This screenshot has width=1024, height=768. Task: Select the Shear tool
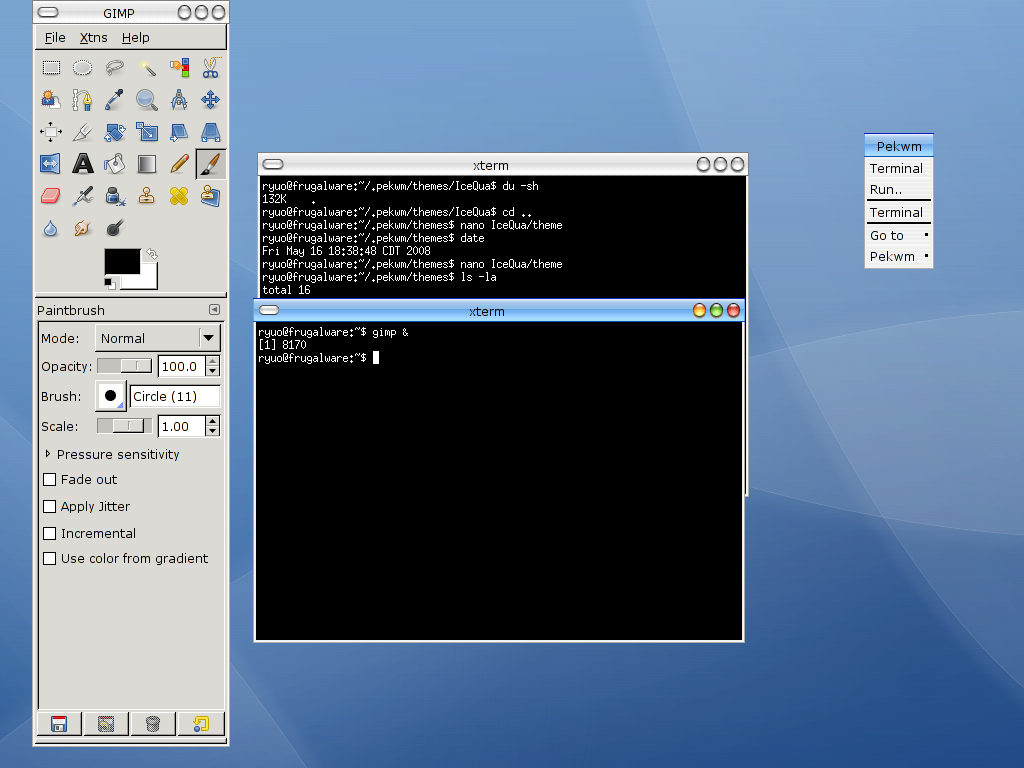[179, 131]
